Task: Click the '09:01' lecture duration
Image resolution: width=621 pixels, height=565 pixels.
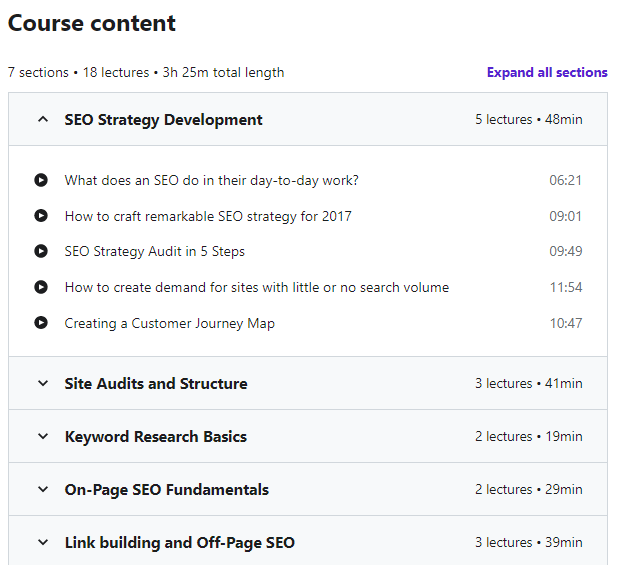Action: pos(566,216)
